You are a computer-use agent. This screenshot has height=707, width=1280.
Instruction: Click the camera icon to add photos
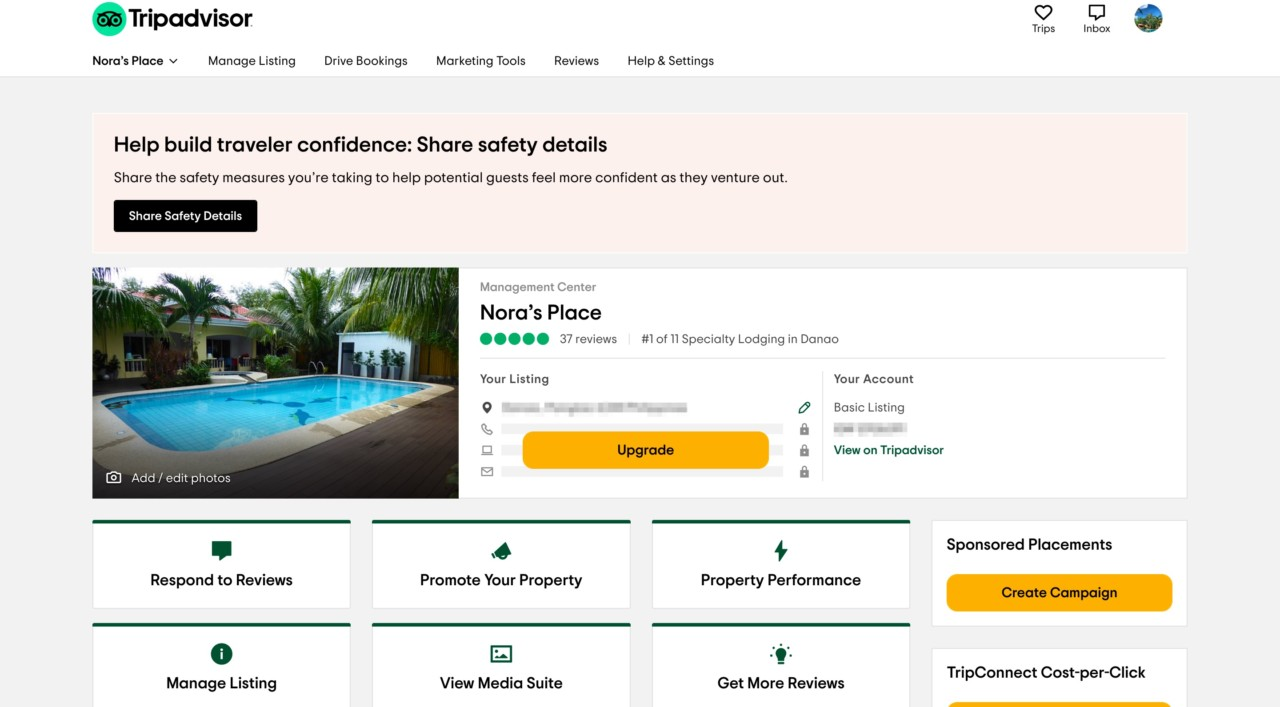click(x=113, y=477)
